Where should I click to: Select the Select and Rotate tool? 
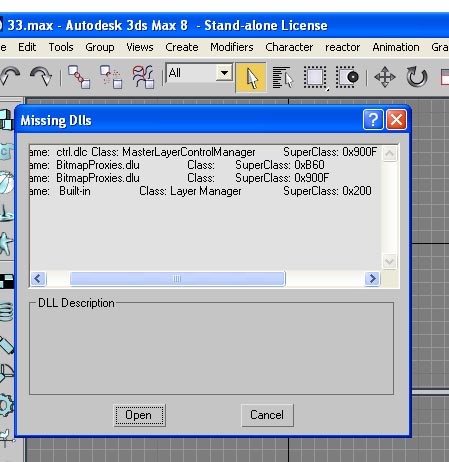coord(417,77)
